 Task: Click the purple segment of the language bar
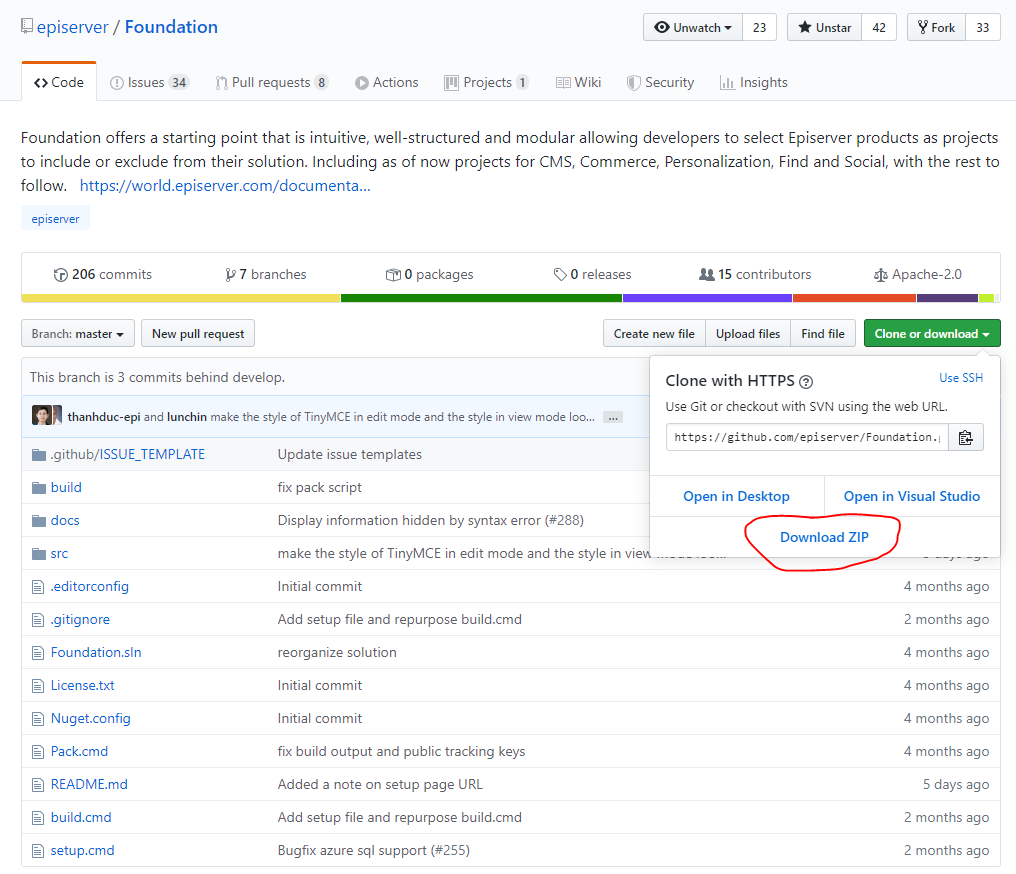[x=708, y=298]
